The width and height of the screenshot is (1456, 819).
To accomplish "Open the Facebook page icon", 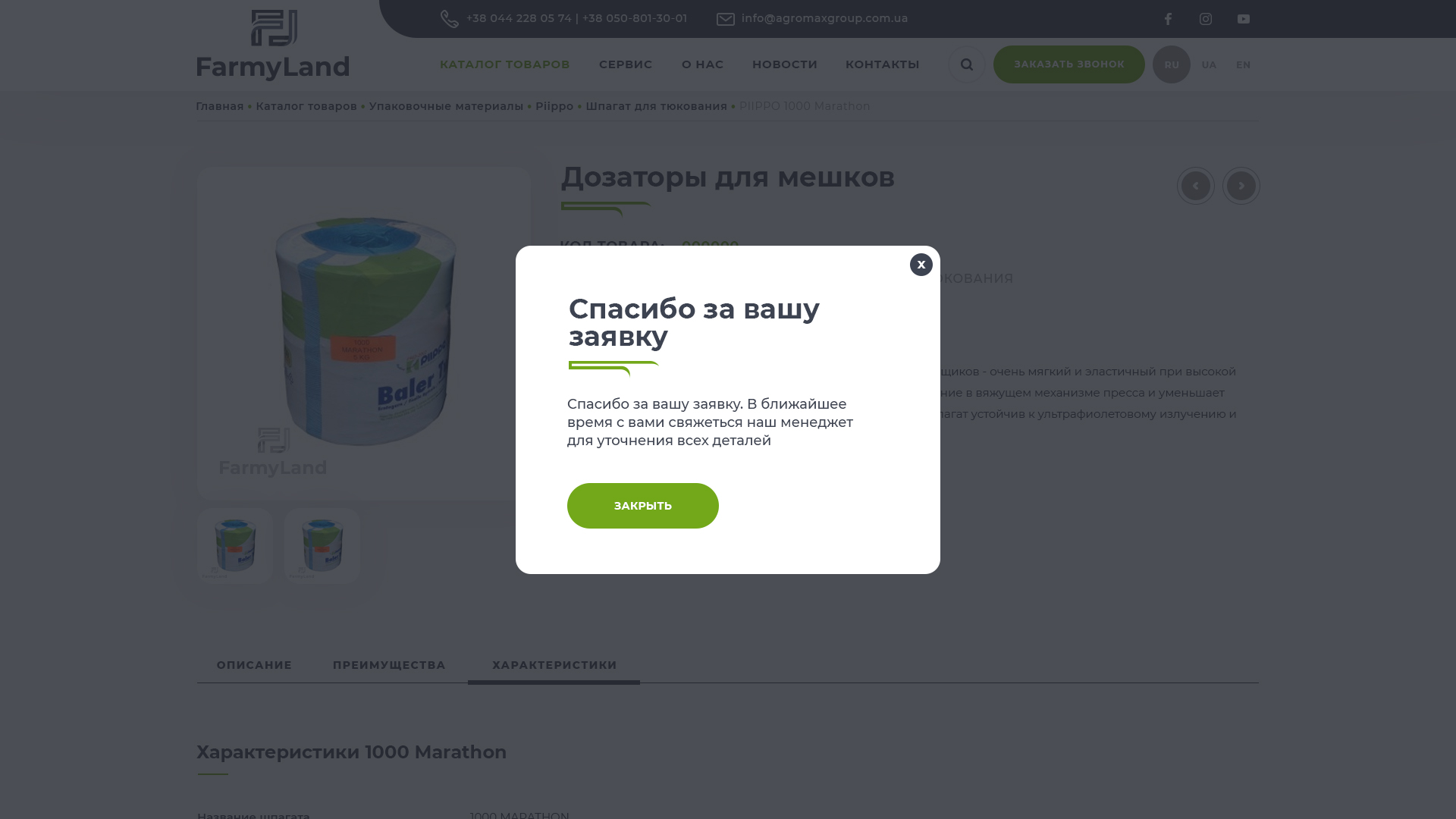I will [x=1168, y=19].
